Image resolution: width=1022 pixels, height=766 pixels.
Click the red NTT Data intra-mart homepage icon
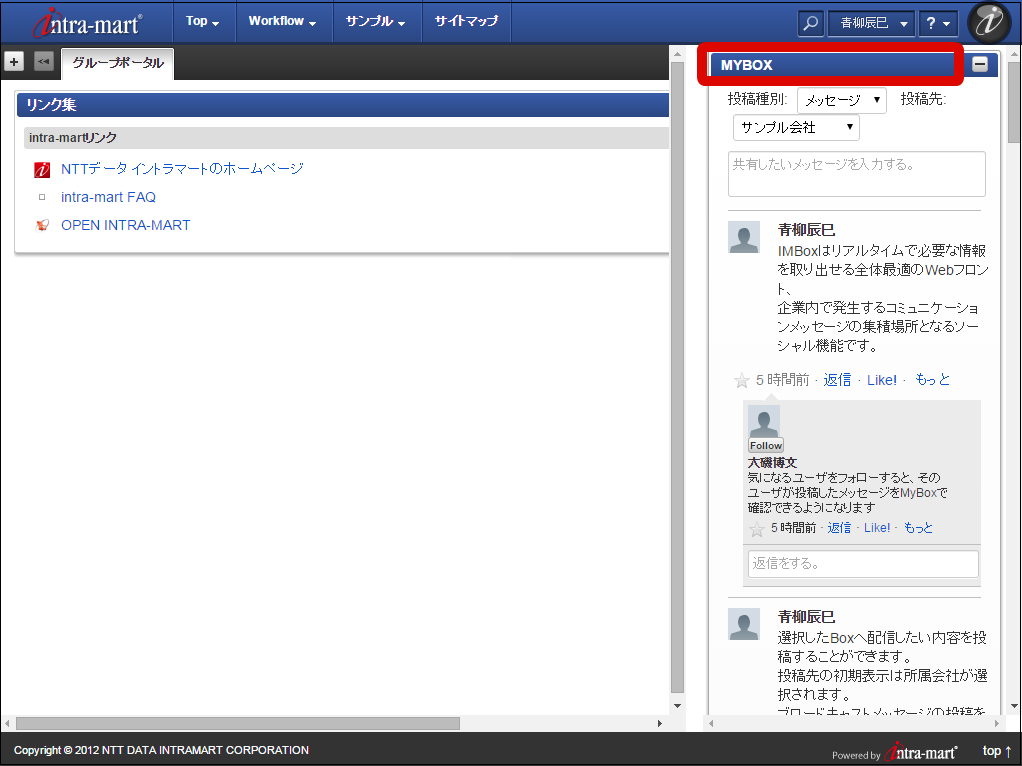point(42,170)
